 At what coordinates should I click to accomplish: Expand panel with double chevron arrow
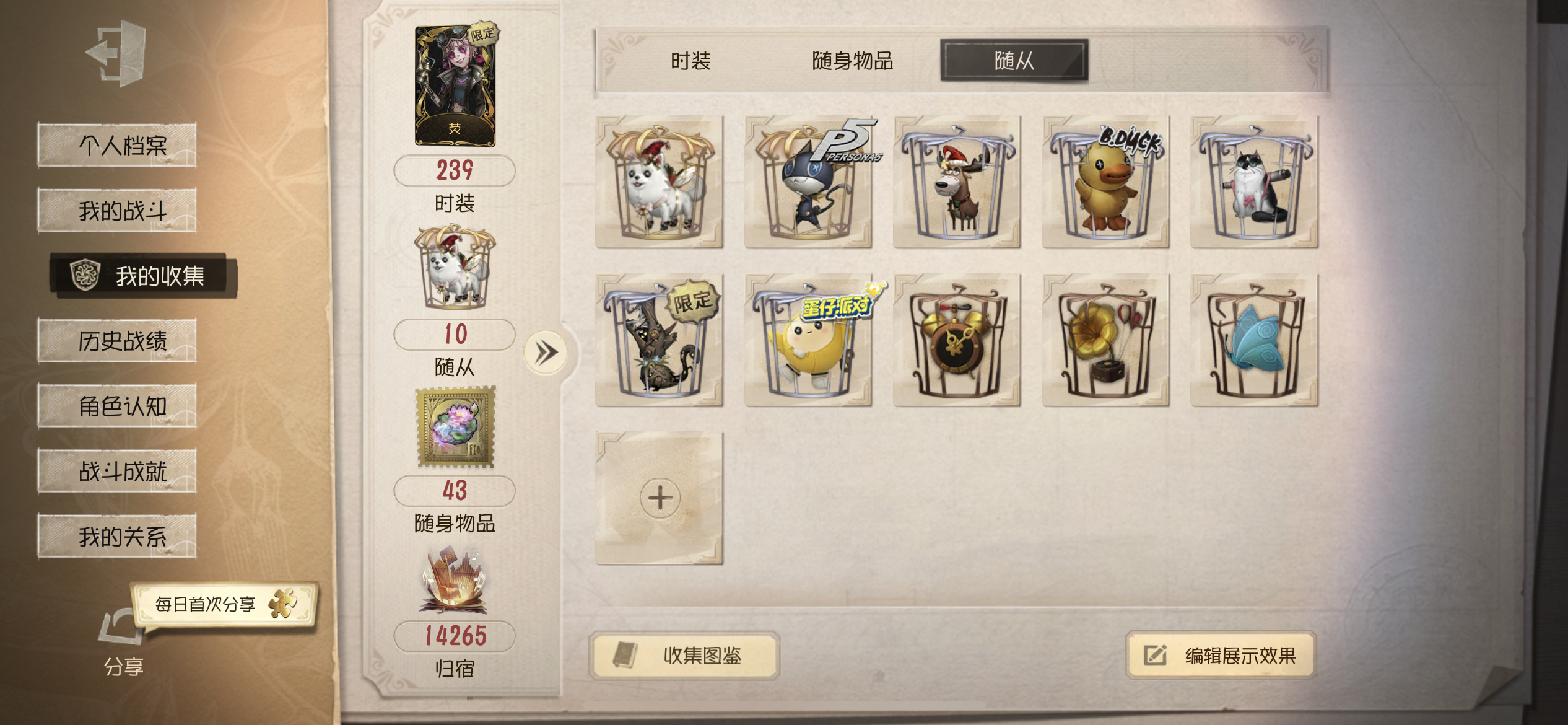pos(546,353)
